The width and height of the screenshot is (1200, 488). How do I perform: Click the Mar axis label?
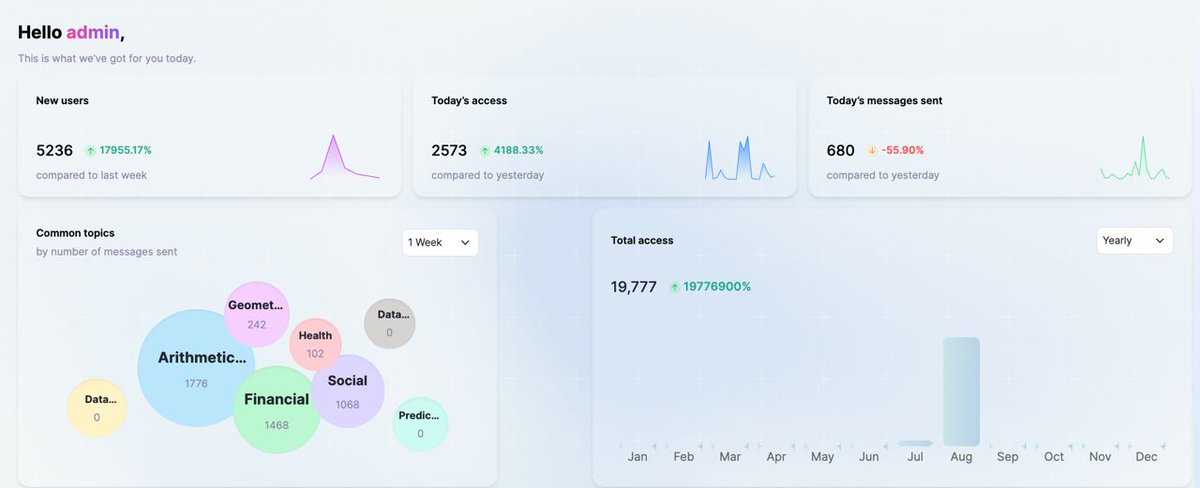(730, 457)
